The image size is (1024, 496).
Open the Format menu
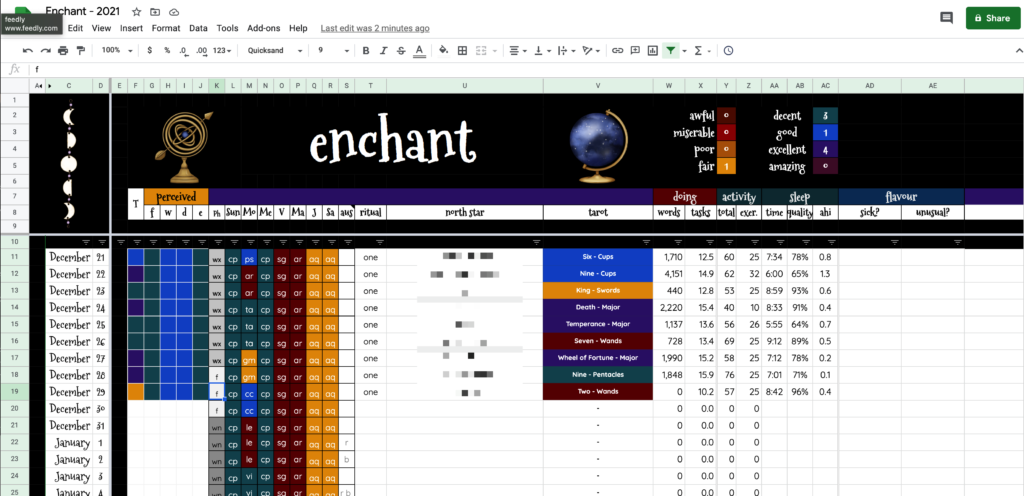166,28
